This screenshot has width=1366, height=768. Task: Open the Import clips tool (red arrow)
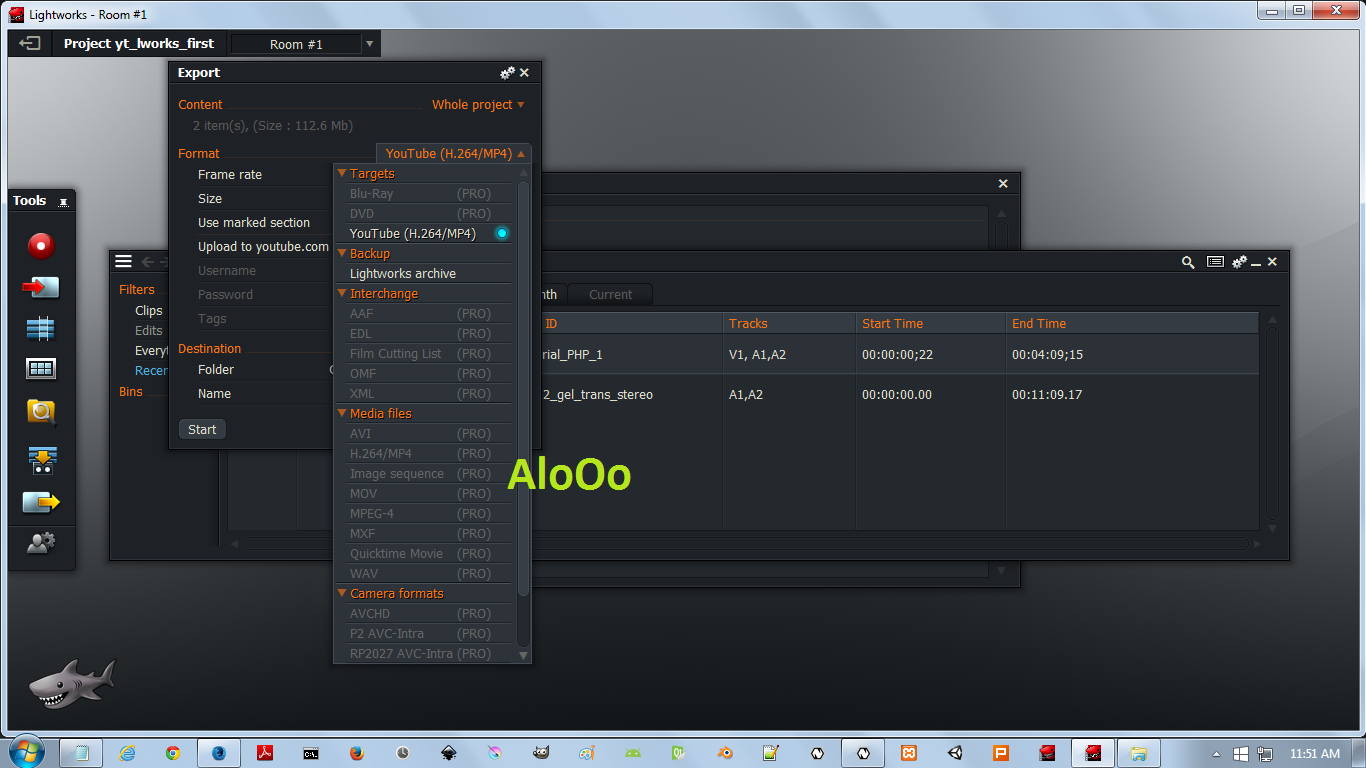pyautogui.click(x=41, y=287)
